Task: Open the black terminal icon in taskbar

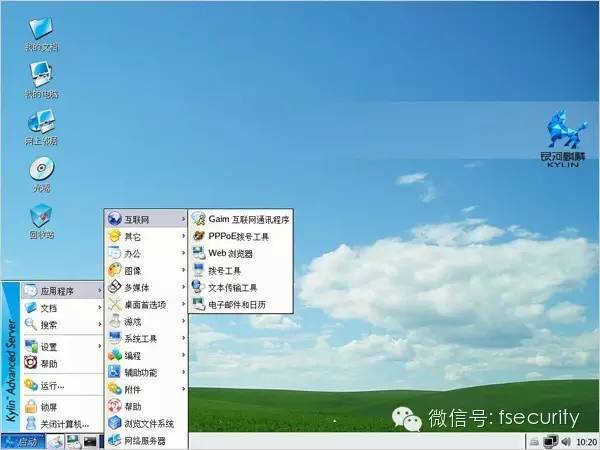Action: [90, 442]
